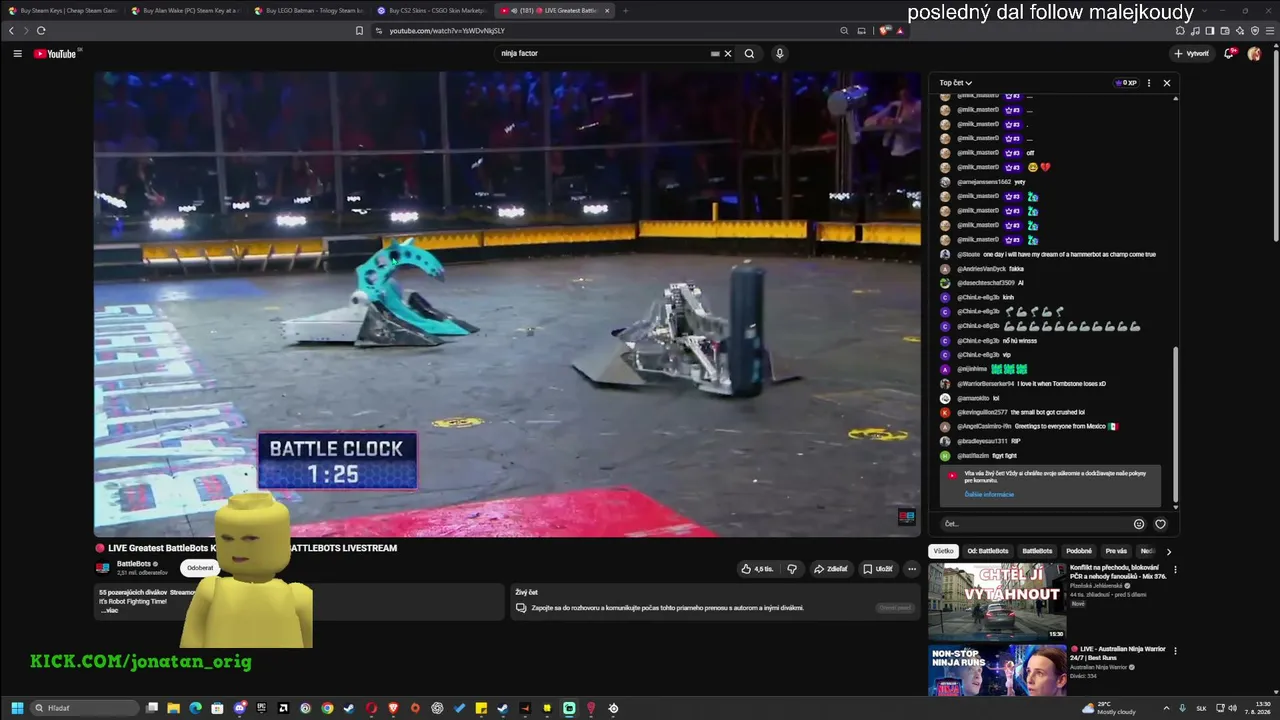The width and height of the screenshot is (1280, 720).
Task: Open the Australian Ninja Warrior live thumbnail
Action: 997,670
